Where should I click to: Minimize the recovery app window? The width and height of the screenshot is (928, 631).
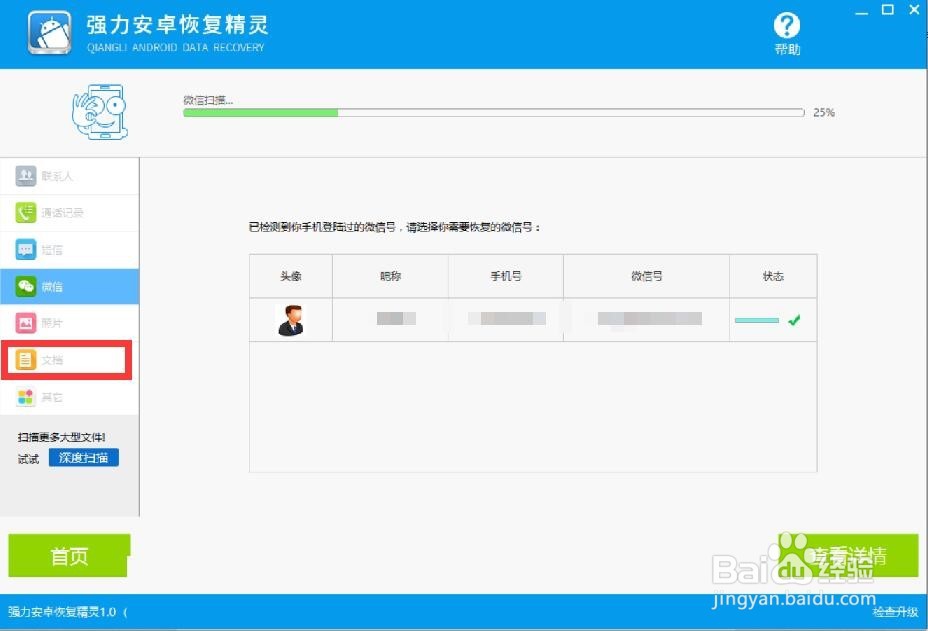862,11
